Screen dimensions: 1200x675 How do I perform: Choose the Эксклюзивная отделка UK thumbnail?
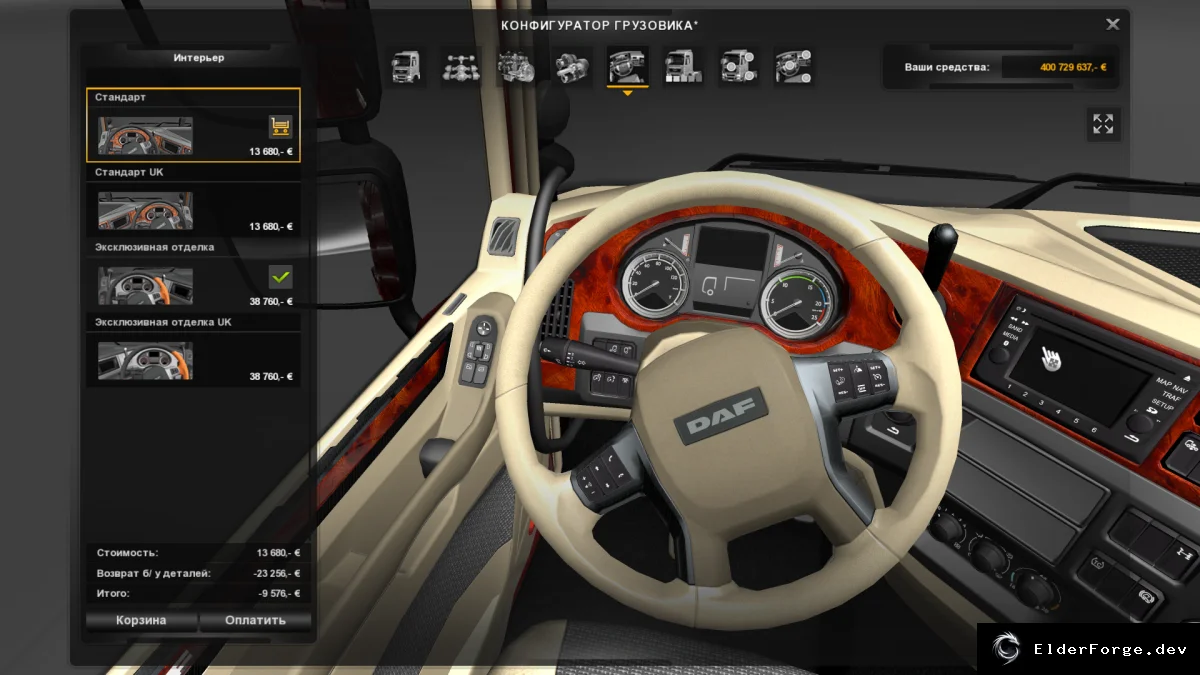coord(146,359)
